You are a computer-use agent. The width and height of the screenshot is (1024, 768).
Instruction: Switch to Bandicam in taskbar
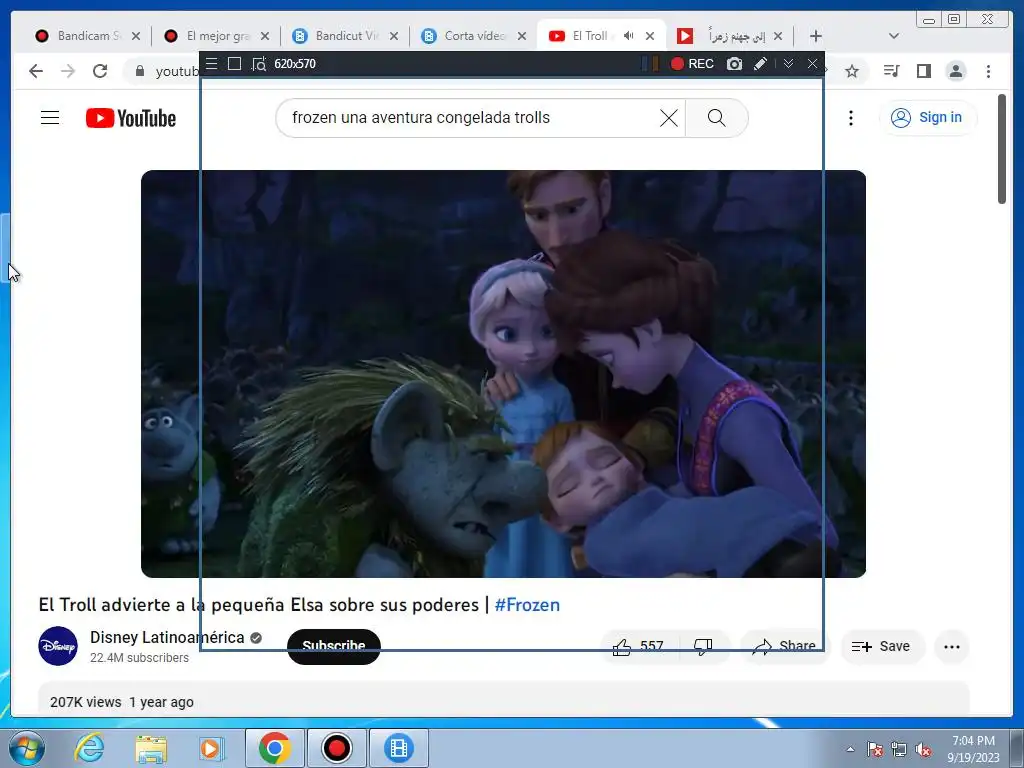click(337, 748)
